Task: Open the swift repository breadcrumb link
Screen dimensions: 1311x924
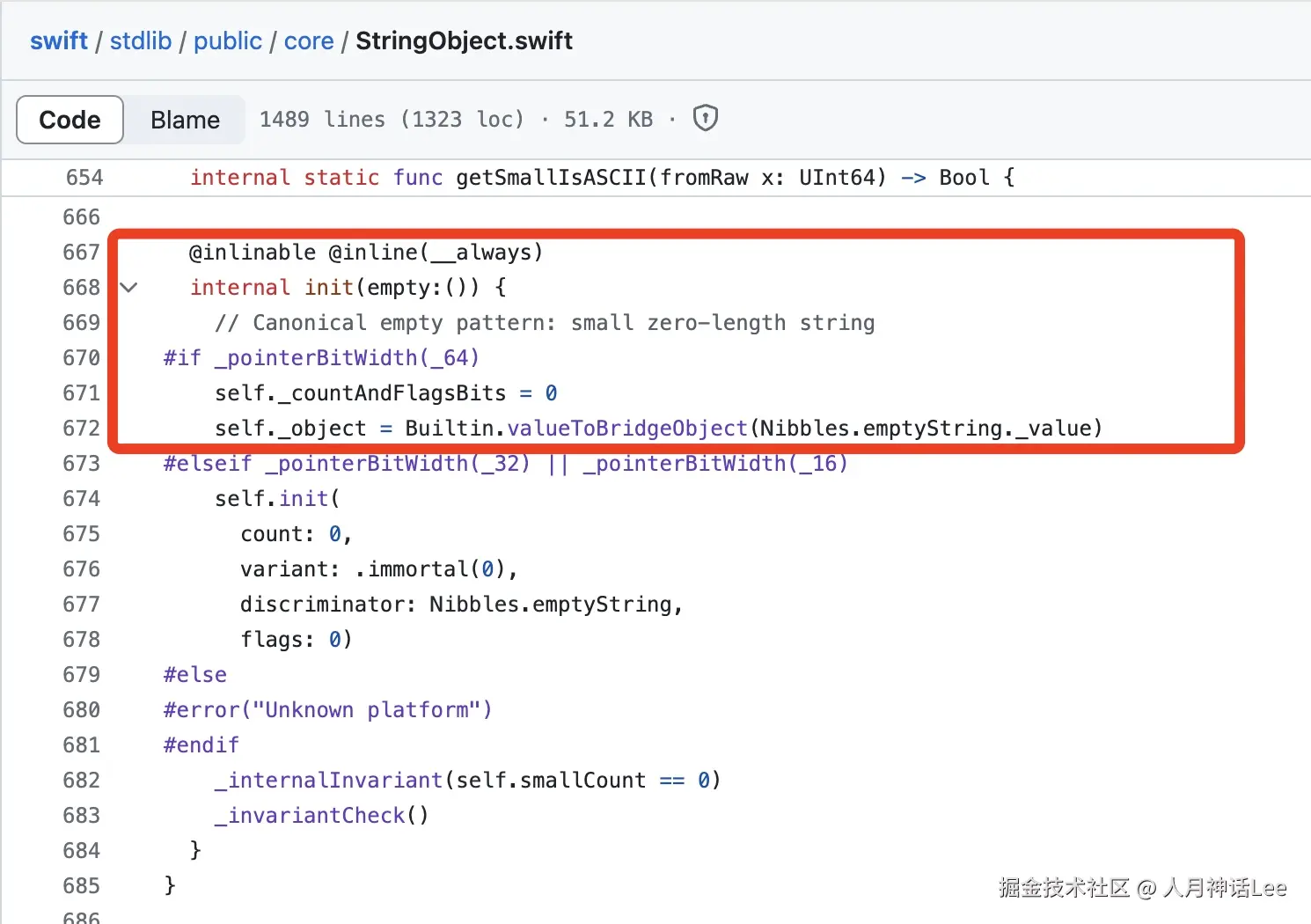Action: coord(58,40)
